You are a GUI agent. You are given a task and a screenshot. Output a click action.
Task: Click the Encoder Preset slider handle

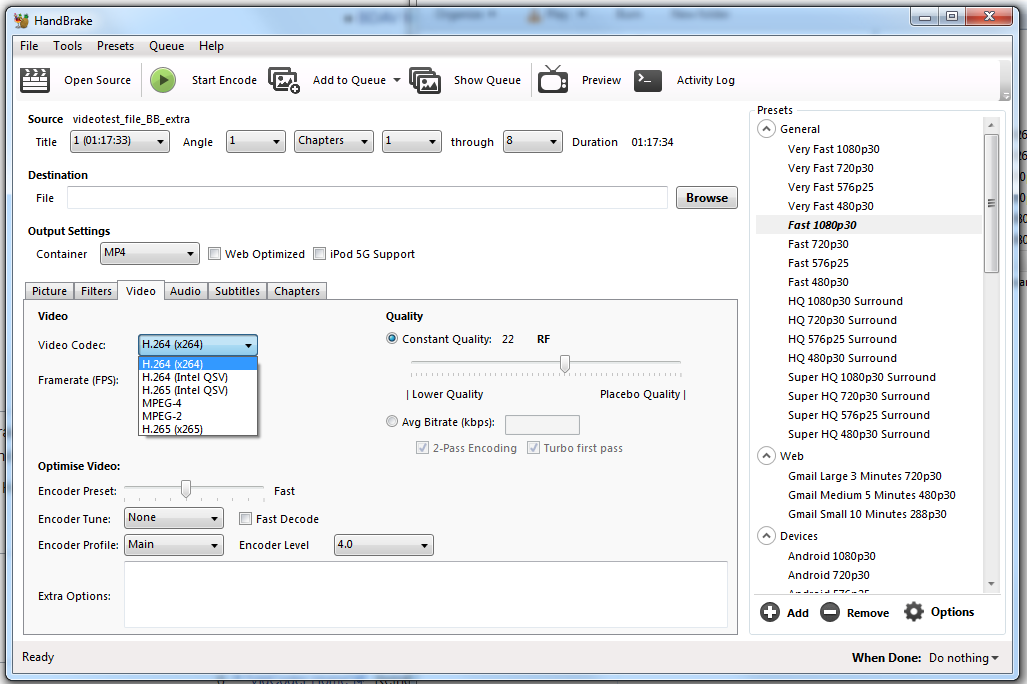186,489
